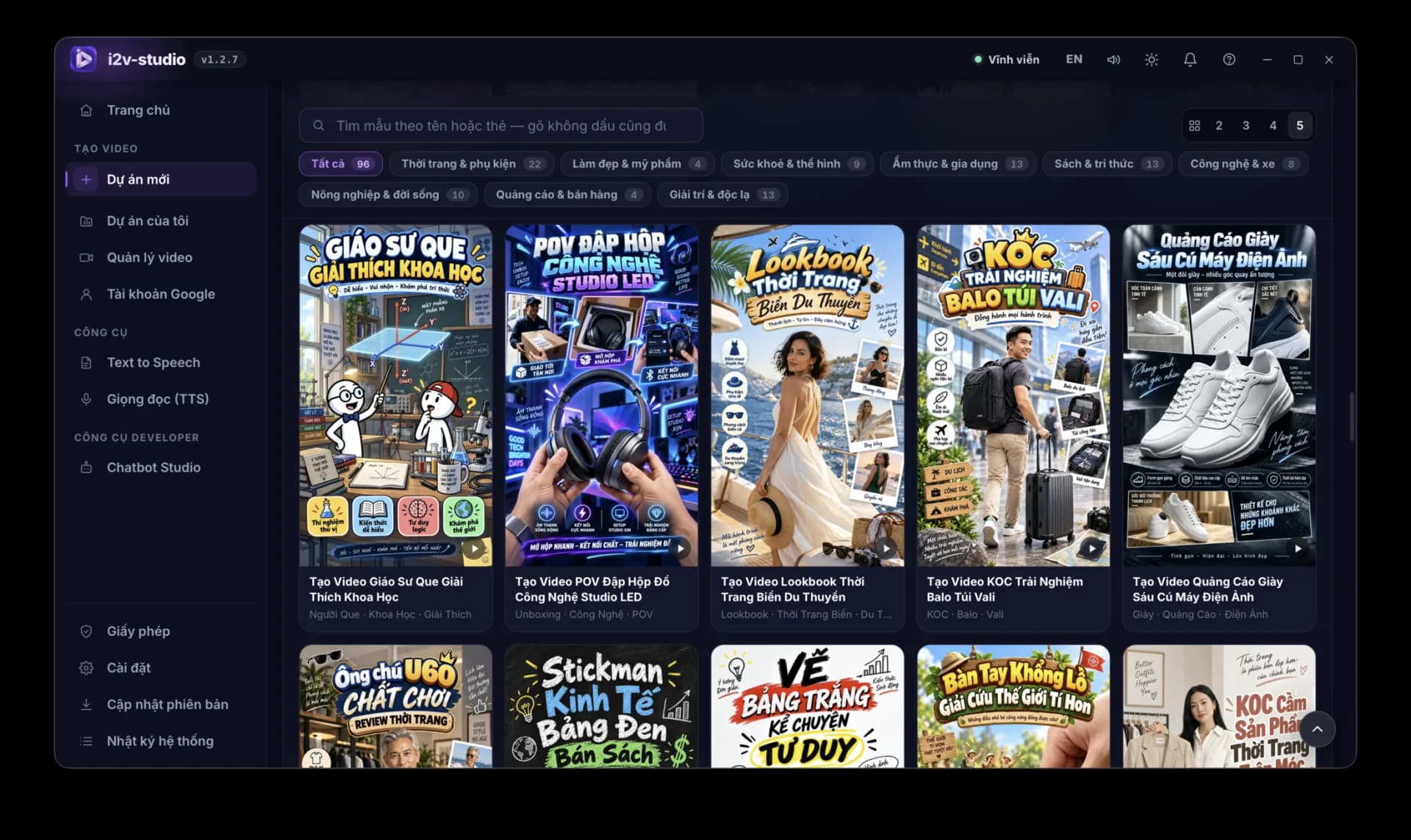The height and width of the screenshot is (840, 1411).
Task: Click the search box for templates
Action: point(500,126)
